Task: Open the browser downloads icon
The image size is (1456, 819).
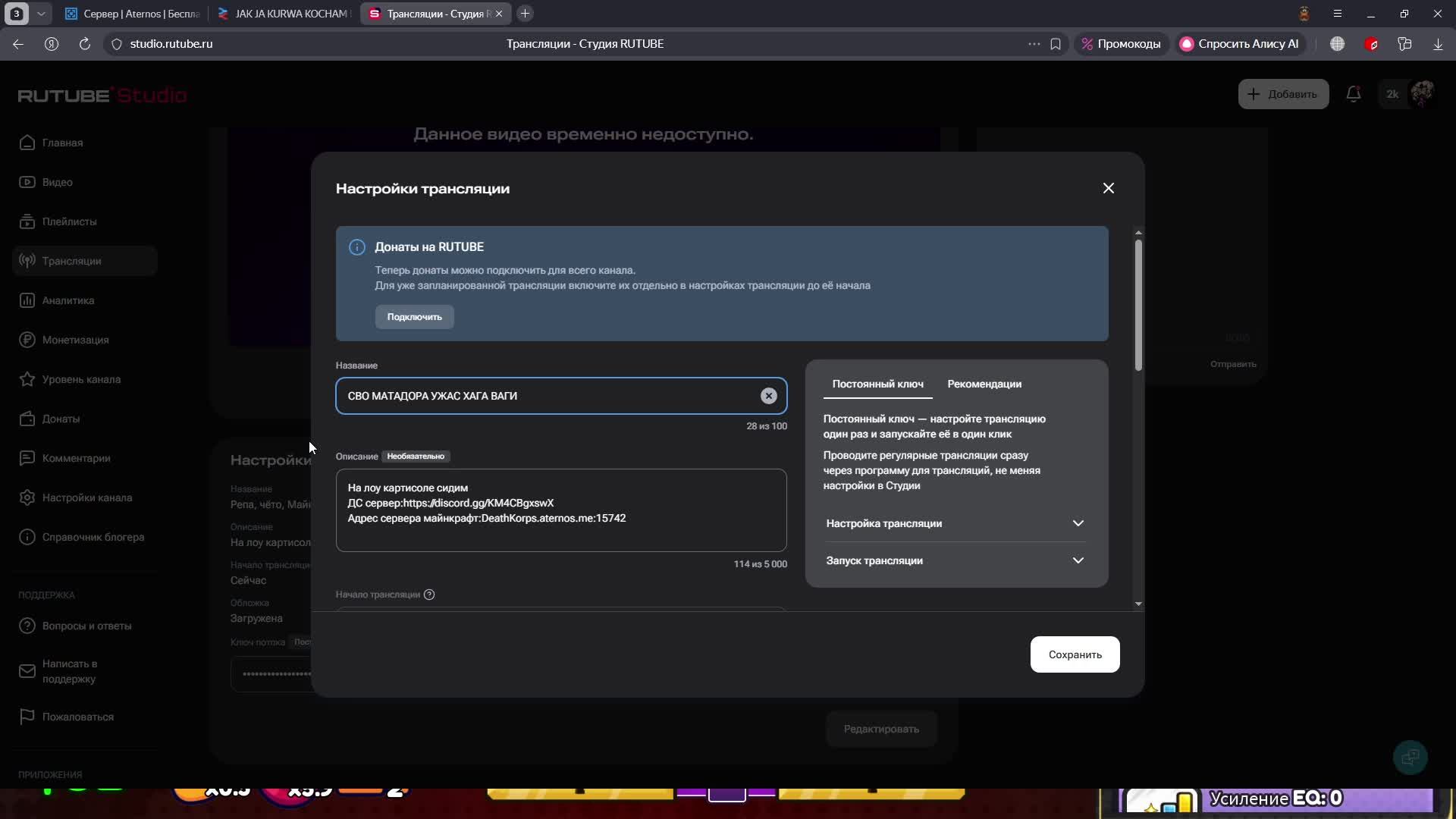Action: pos(1438,44)
